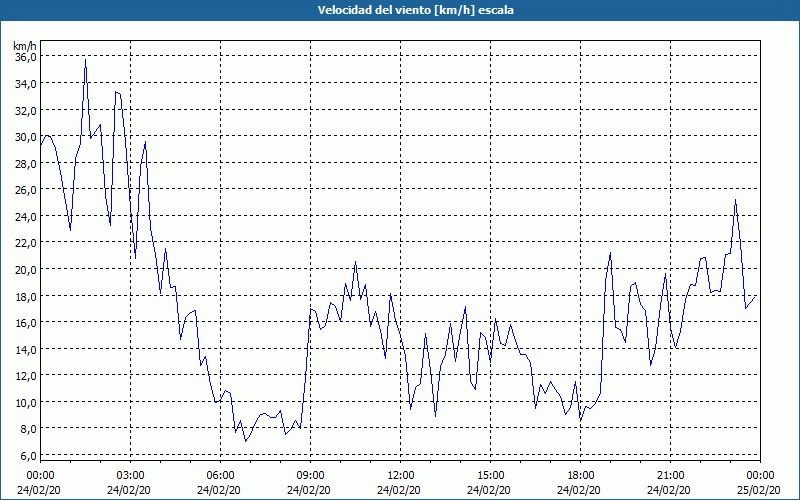Click the wind speed peak near 36 km/h

pyautogui.click(x=85, y=60)
